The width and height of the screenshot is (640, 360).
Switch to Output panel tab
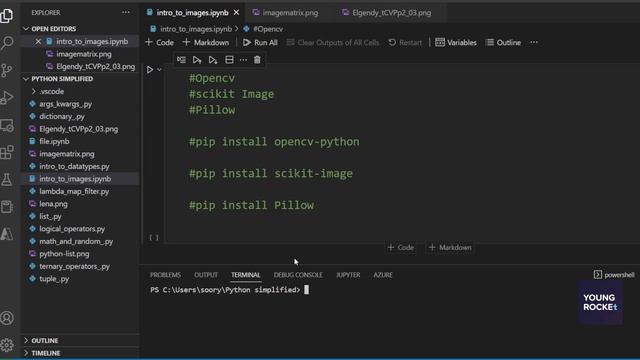[206, 275]
